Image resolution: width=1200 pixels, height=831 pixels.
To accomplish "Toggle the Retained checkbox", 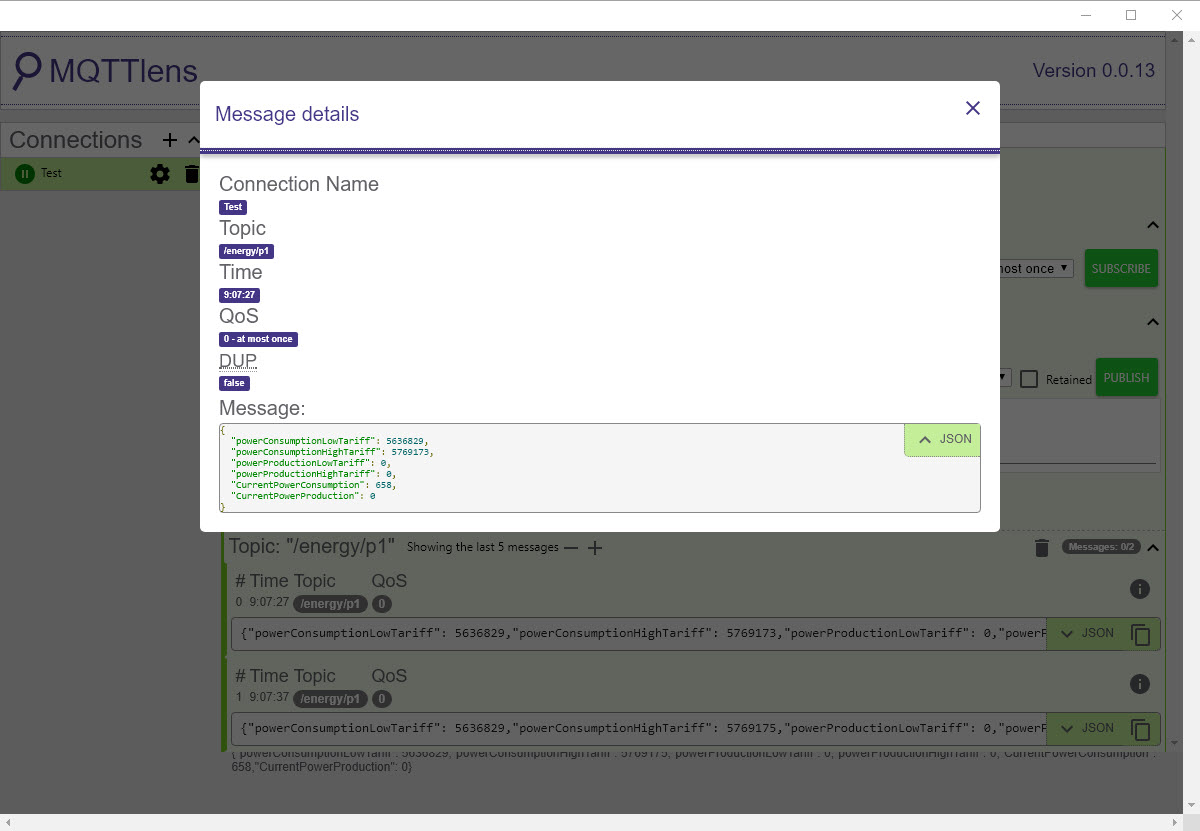I will point(1029,379).
